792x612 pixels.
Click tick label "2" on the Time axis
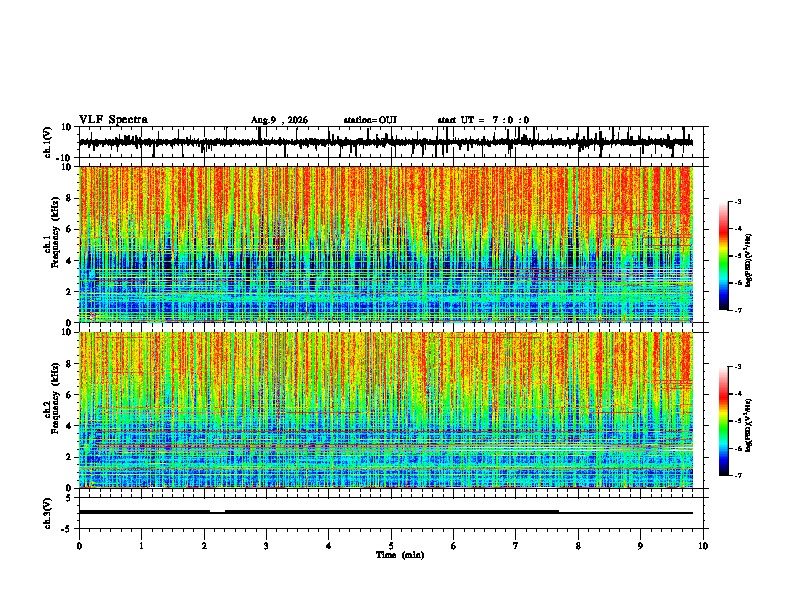[x=204, y=546]
